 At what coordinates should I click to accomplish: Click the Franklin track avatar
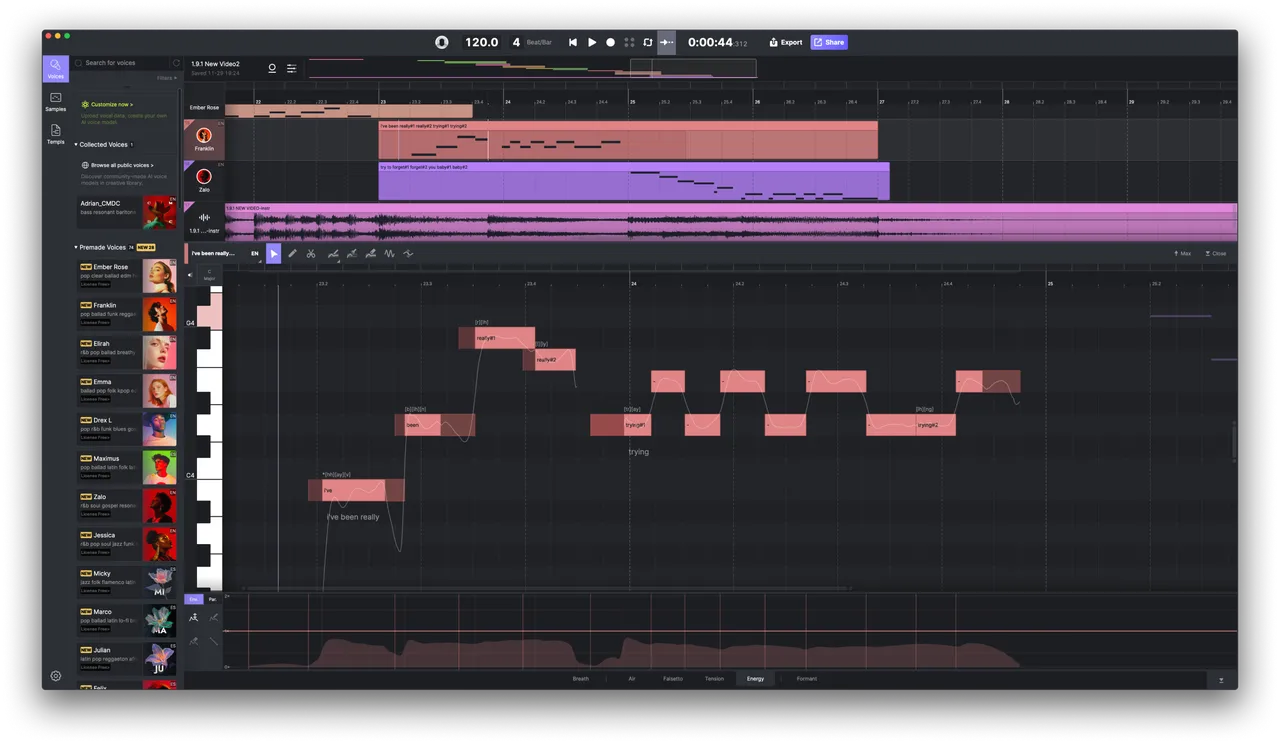[x=204, y=135]
